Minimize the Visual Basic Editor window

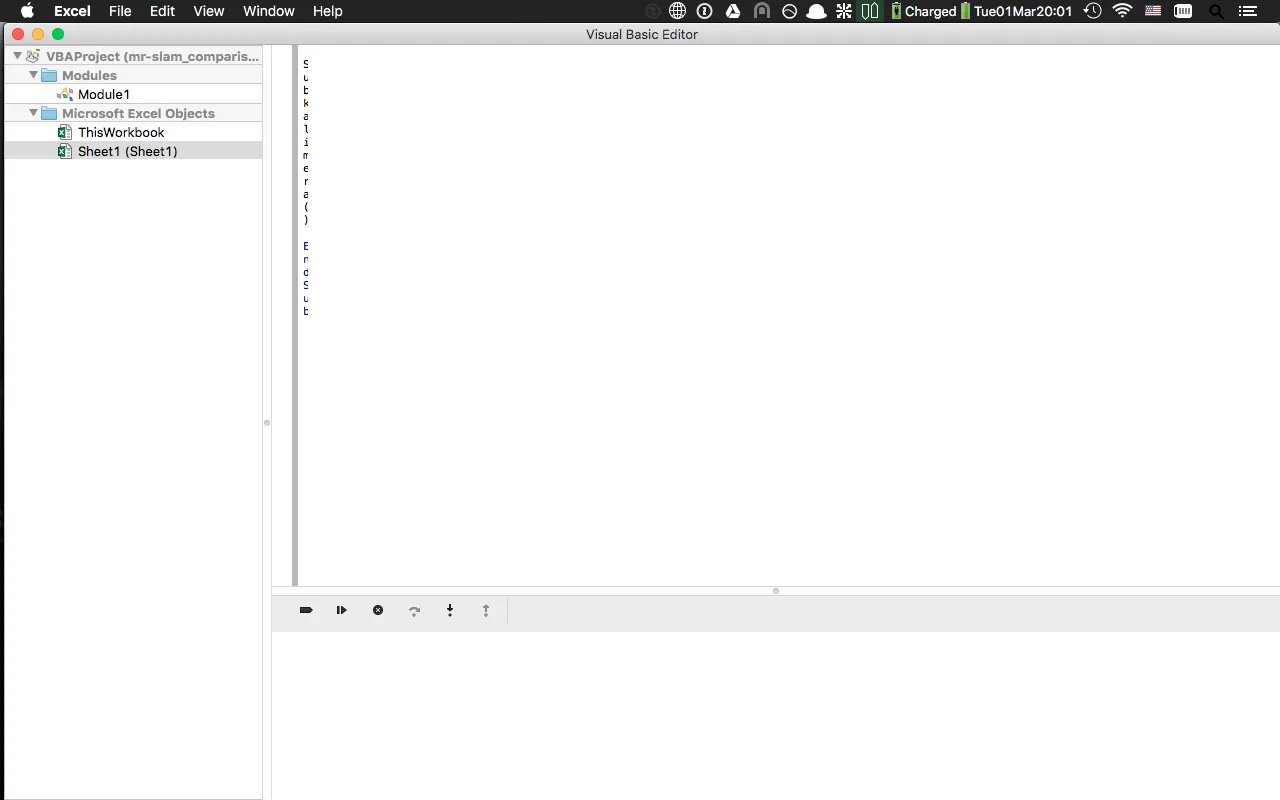[38, 34]
